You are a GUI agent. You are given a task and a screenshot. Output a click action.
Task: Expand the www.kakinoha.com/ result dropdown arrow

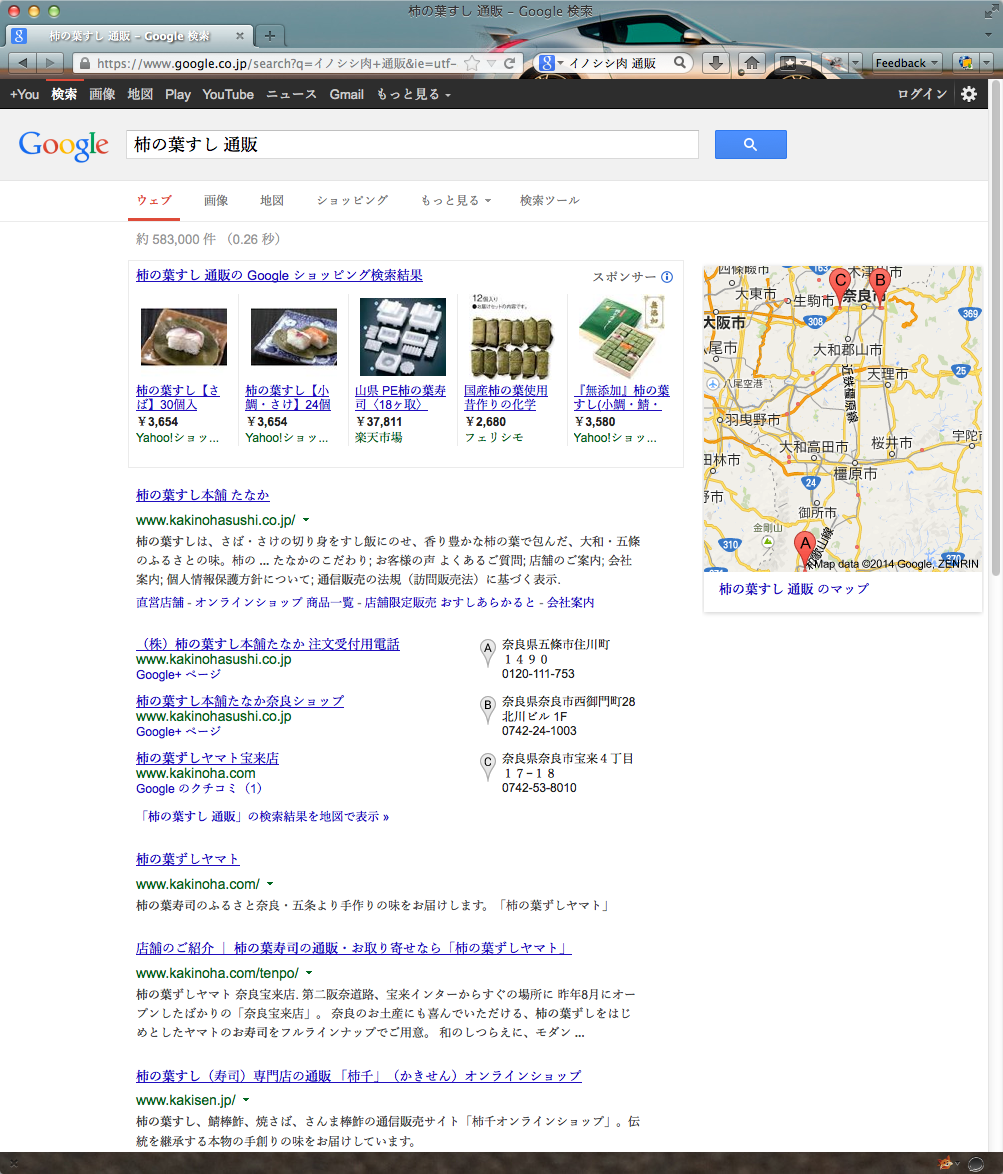click(270, 883)
